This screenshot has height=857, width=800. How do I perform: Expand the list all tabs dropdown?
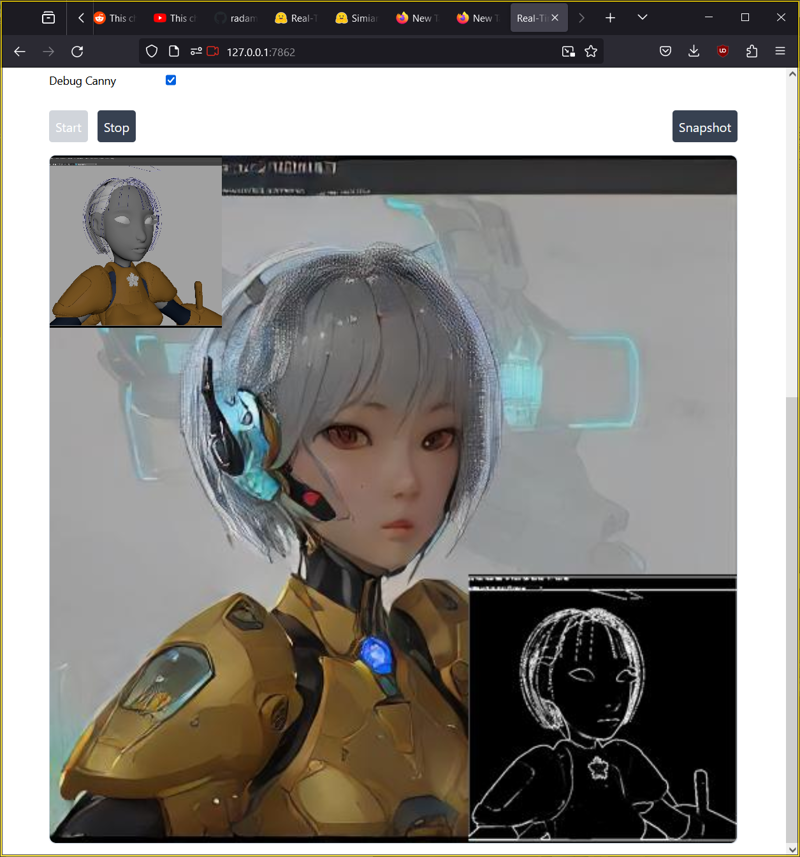pos(643,18)
